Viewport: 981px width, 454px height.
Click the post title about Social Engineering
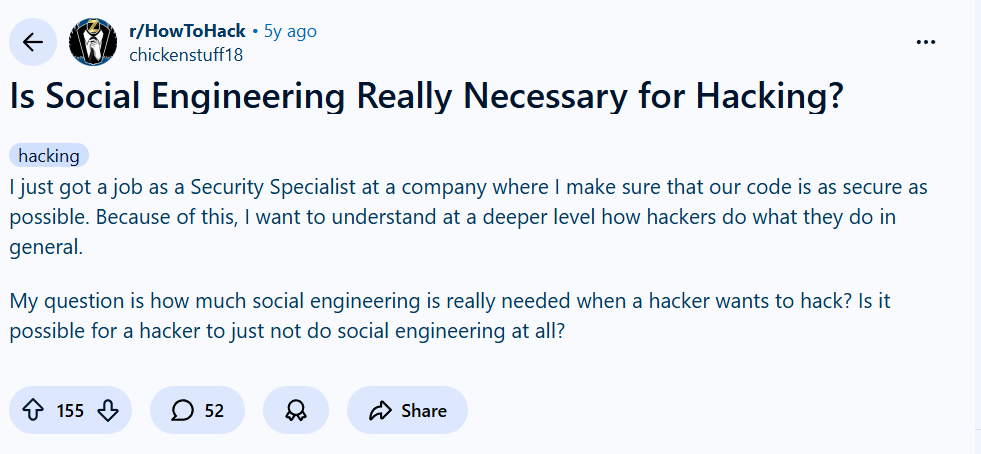click(427, 96)
